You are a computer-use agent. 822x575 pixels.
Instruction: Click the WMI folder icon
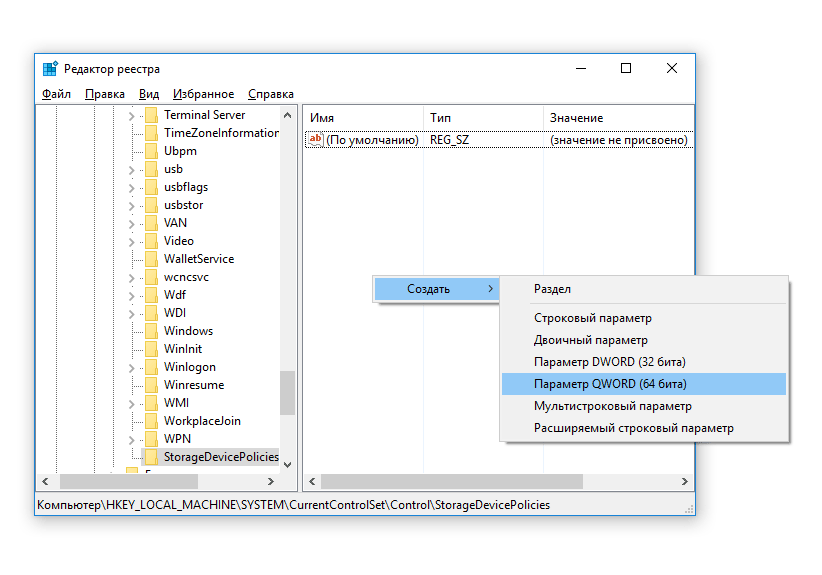point(151,403)
